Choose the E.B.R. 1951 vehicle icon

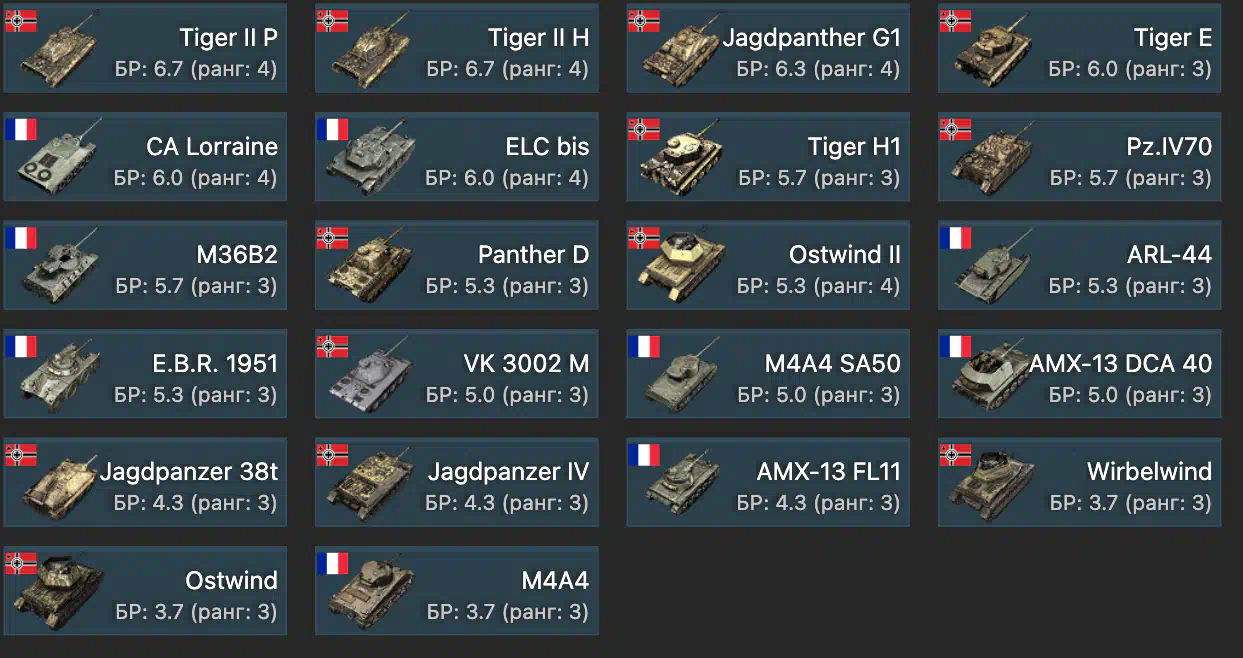(x=58, y=376)
